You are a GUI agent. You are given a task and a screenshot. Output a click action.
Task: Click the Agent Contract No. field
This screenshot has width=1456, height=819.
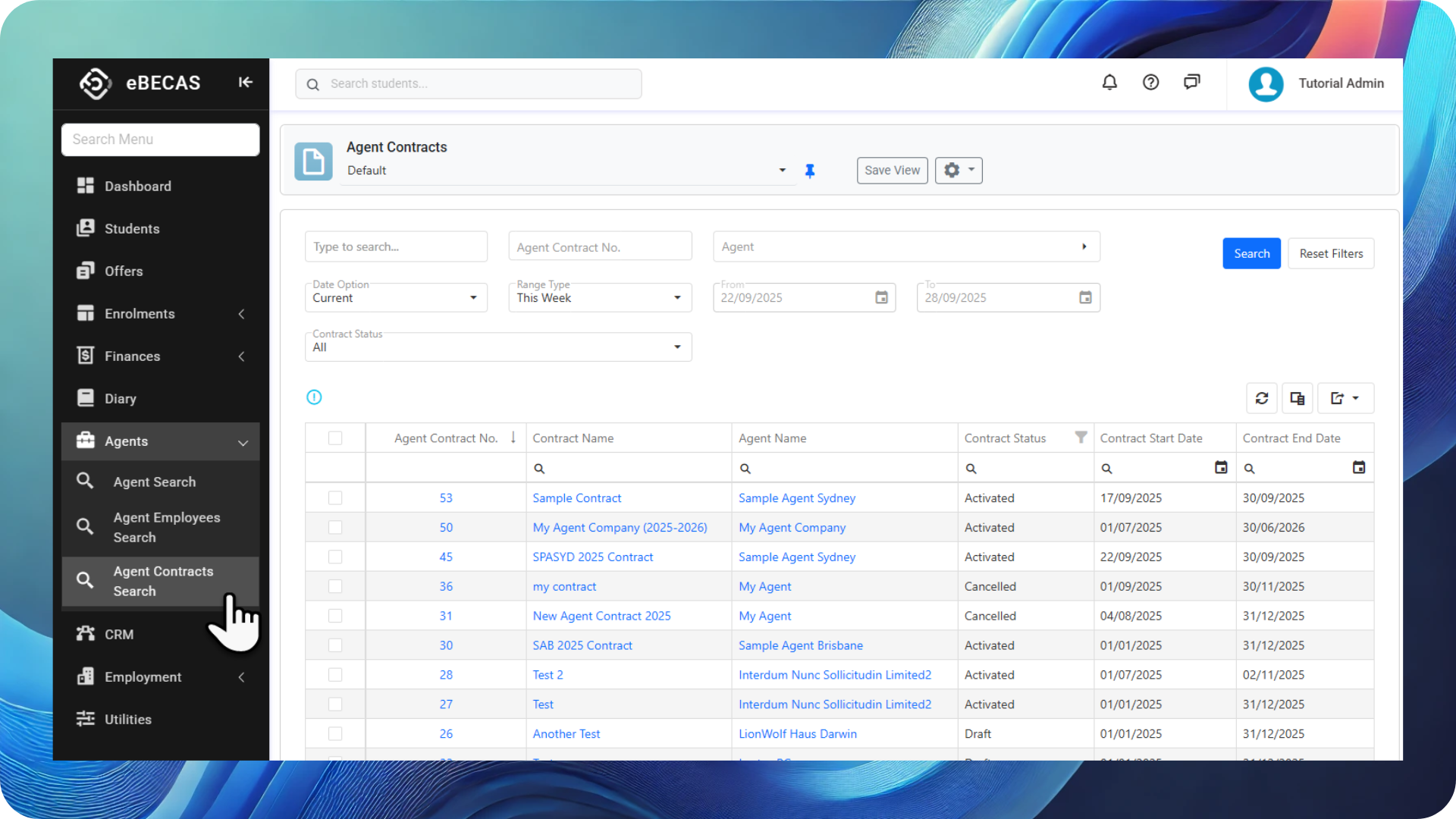point(600,247)
